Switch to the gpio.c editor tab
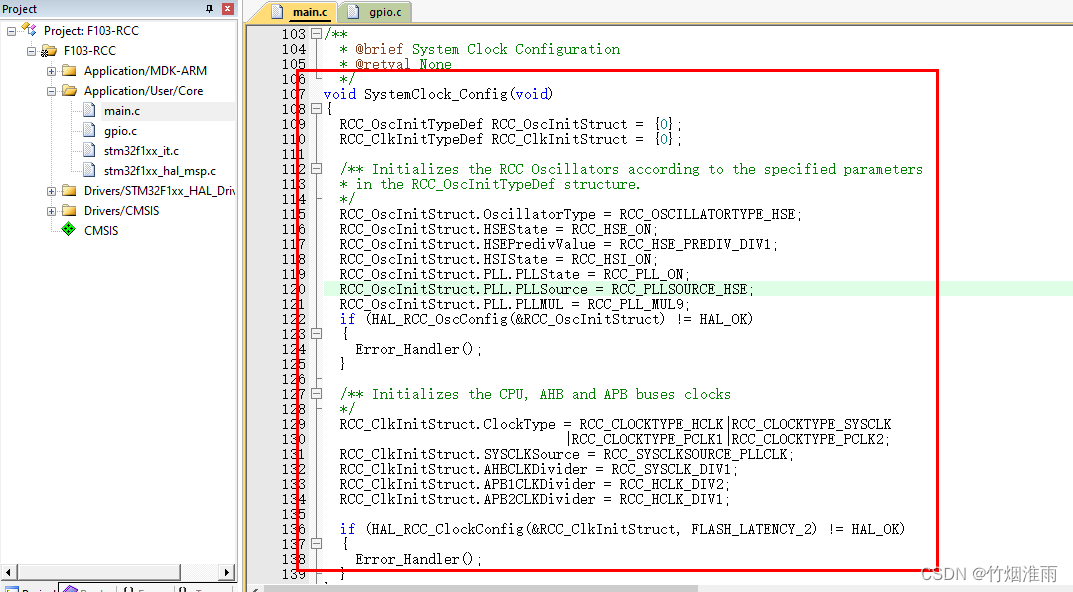1073x592 pixels. (384, 14)
